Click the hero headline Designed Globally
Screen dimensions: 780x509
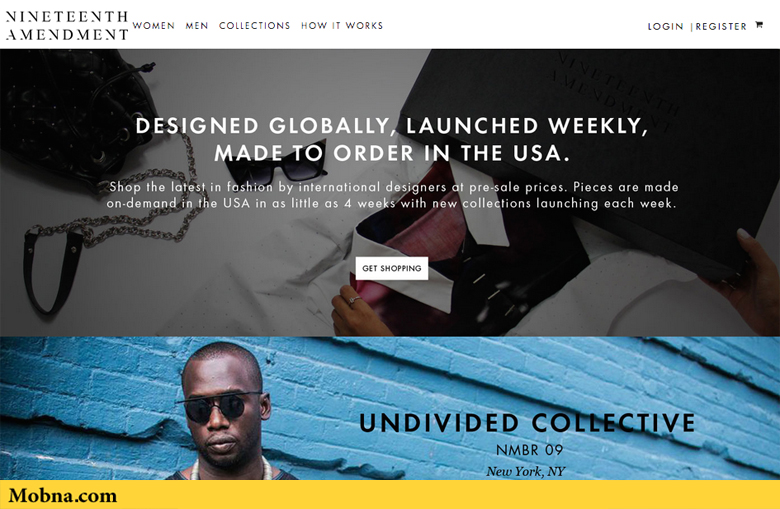coord(391,139)
